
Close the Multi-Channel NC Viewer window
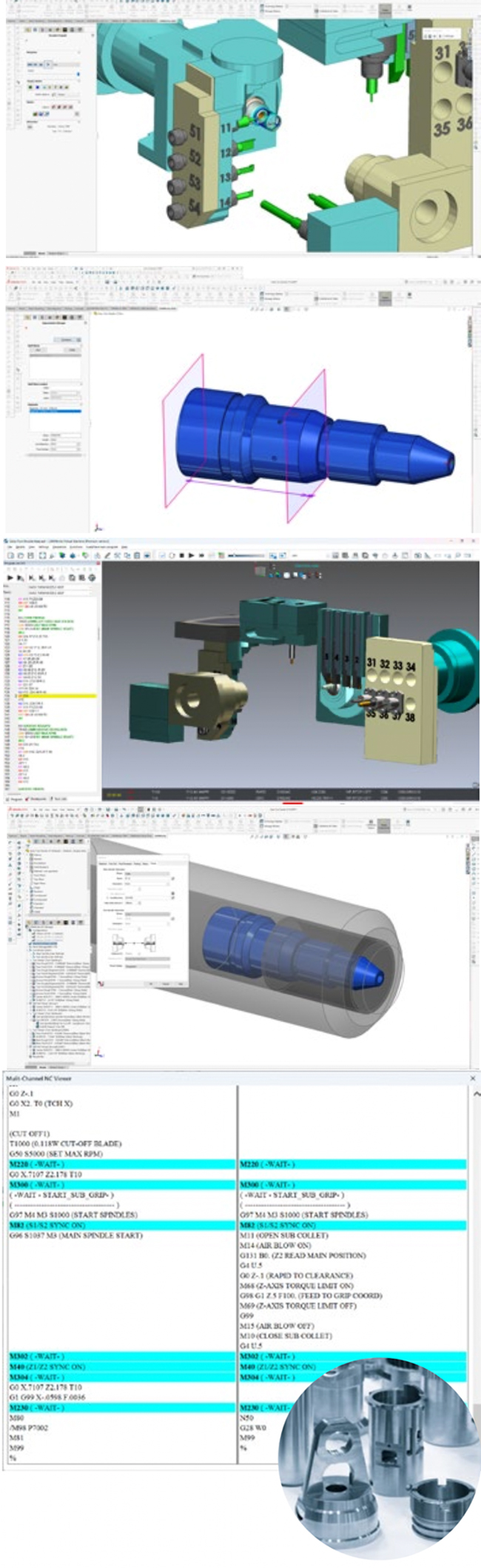473,1078
